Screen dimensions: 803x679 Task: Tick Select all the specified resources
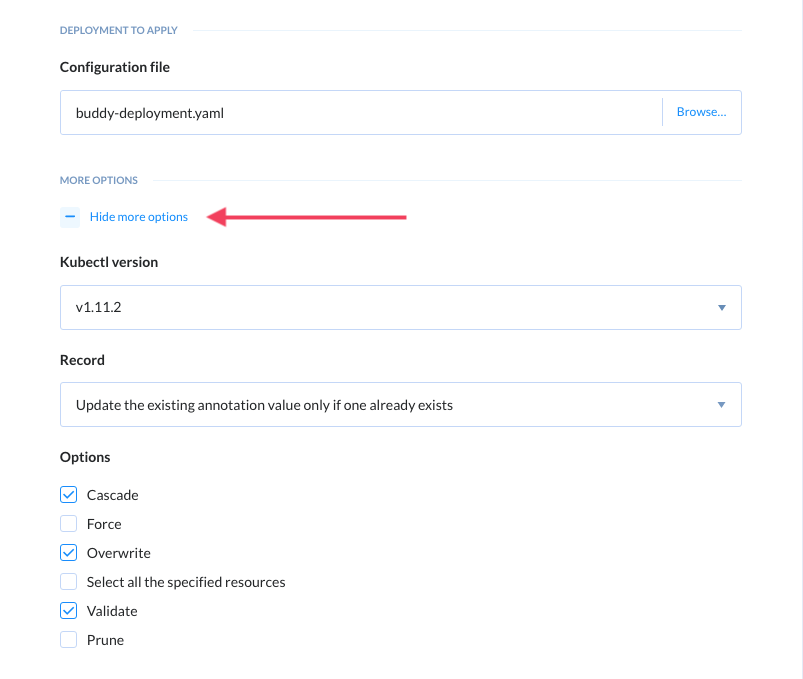pyautogui.click(x=69, y=582)
